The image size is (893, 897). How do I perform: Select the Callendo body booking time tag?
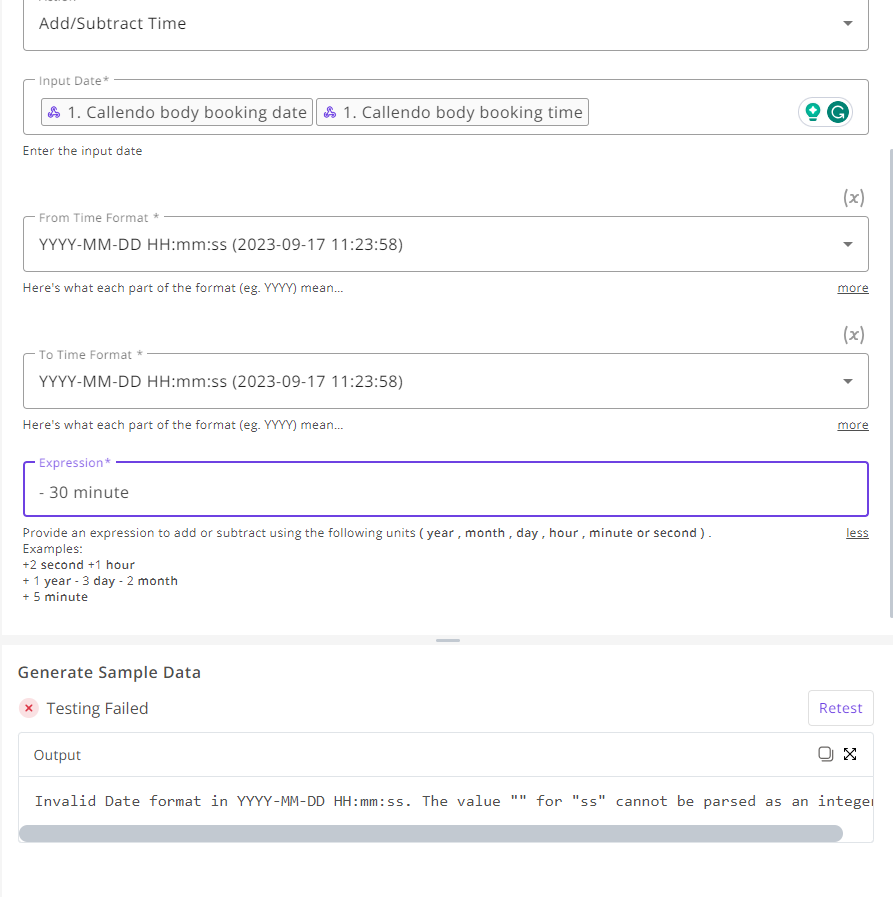point(452,112)
